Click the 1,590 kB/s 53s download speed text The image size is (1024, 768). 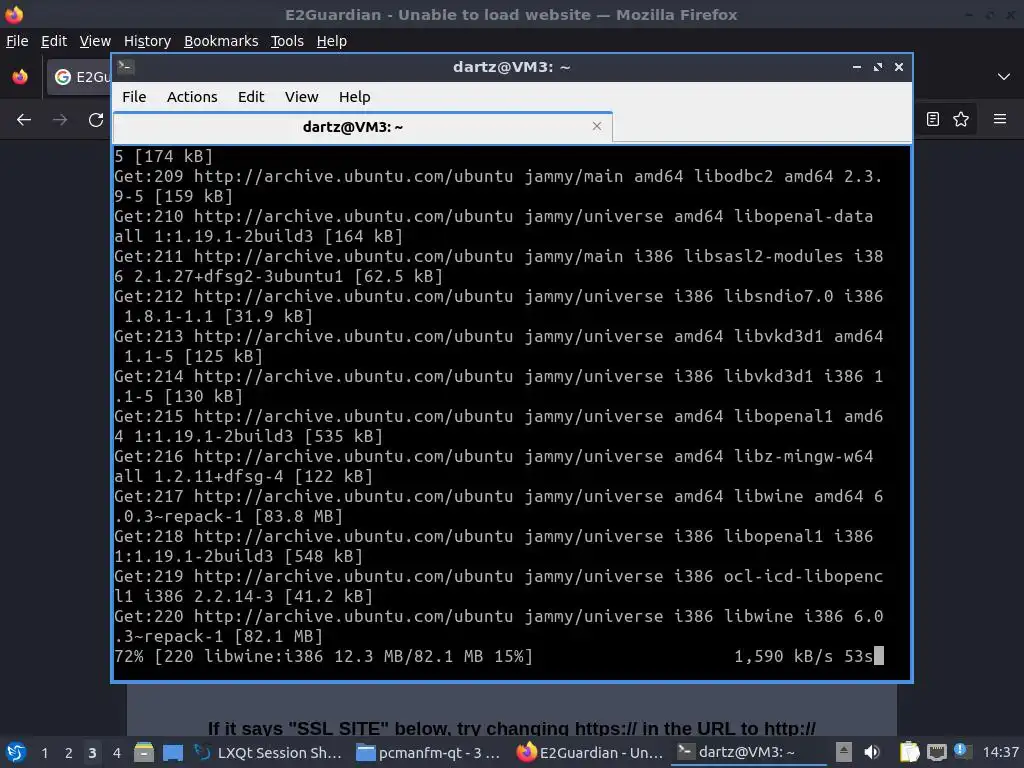click(803, 656)
